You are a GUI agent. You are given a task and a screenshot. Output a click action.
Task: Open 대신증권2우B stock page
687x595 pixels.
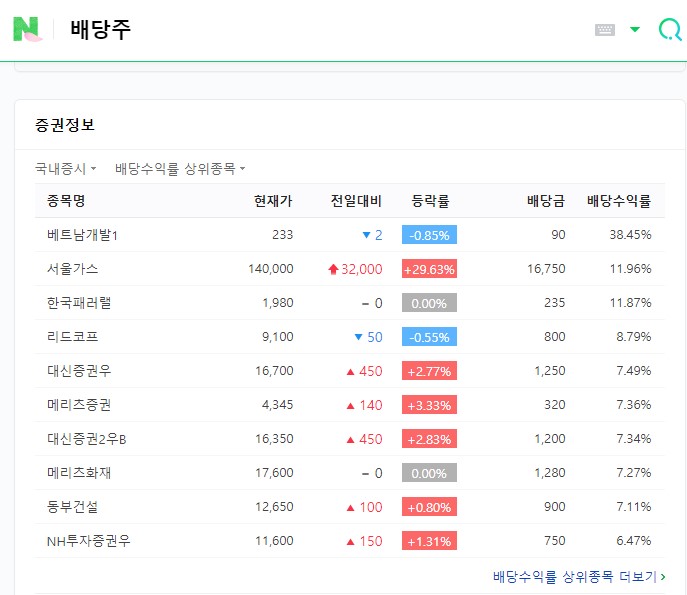point(86,439)
